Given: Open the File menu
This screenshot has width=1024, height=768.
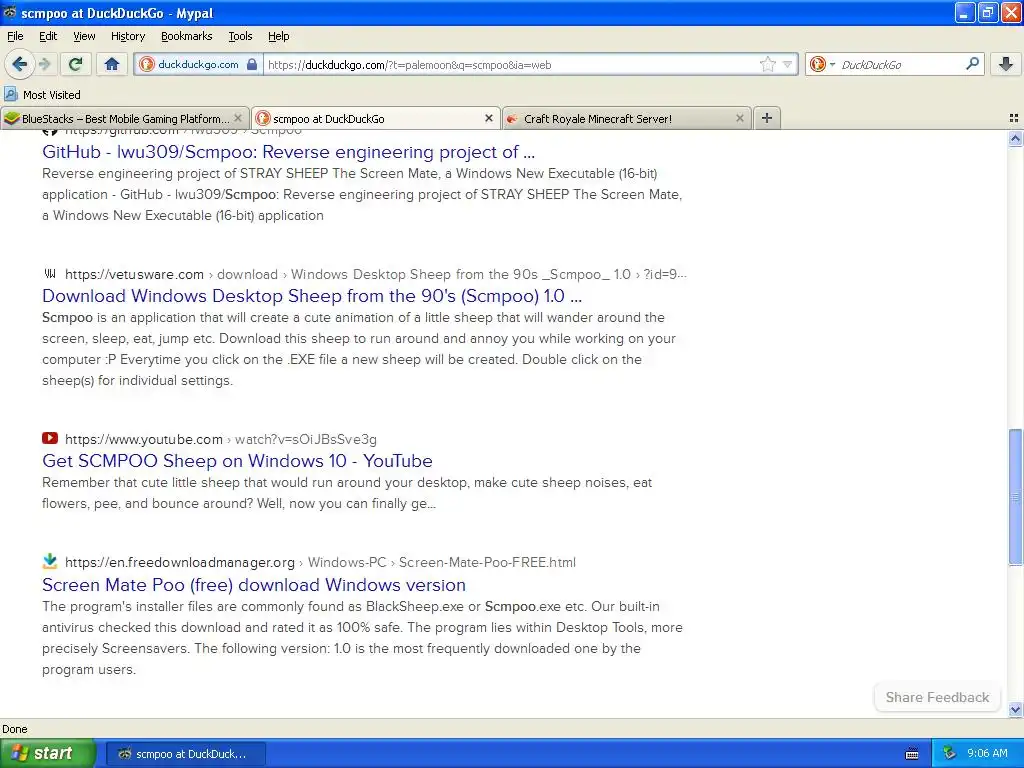Looking at the screenshot, I should [x=15, y=36].
